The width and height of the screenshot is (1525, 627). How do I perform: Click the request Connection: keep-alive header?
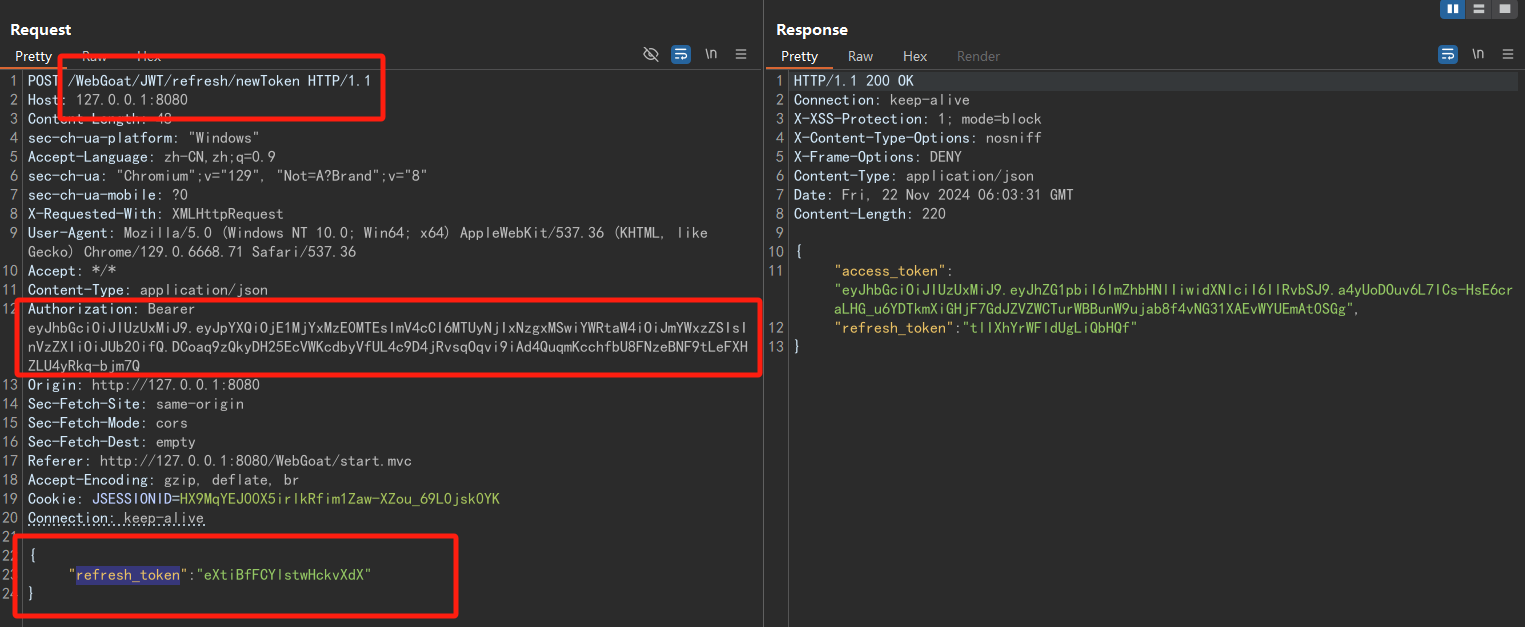[x=115, y=518]
